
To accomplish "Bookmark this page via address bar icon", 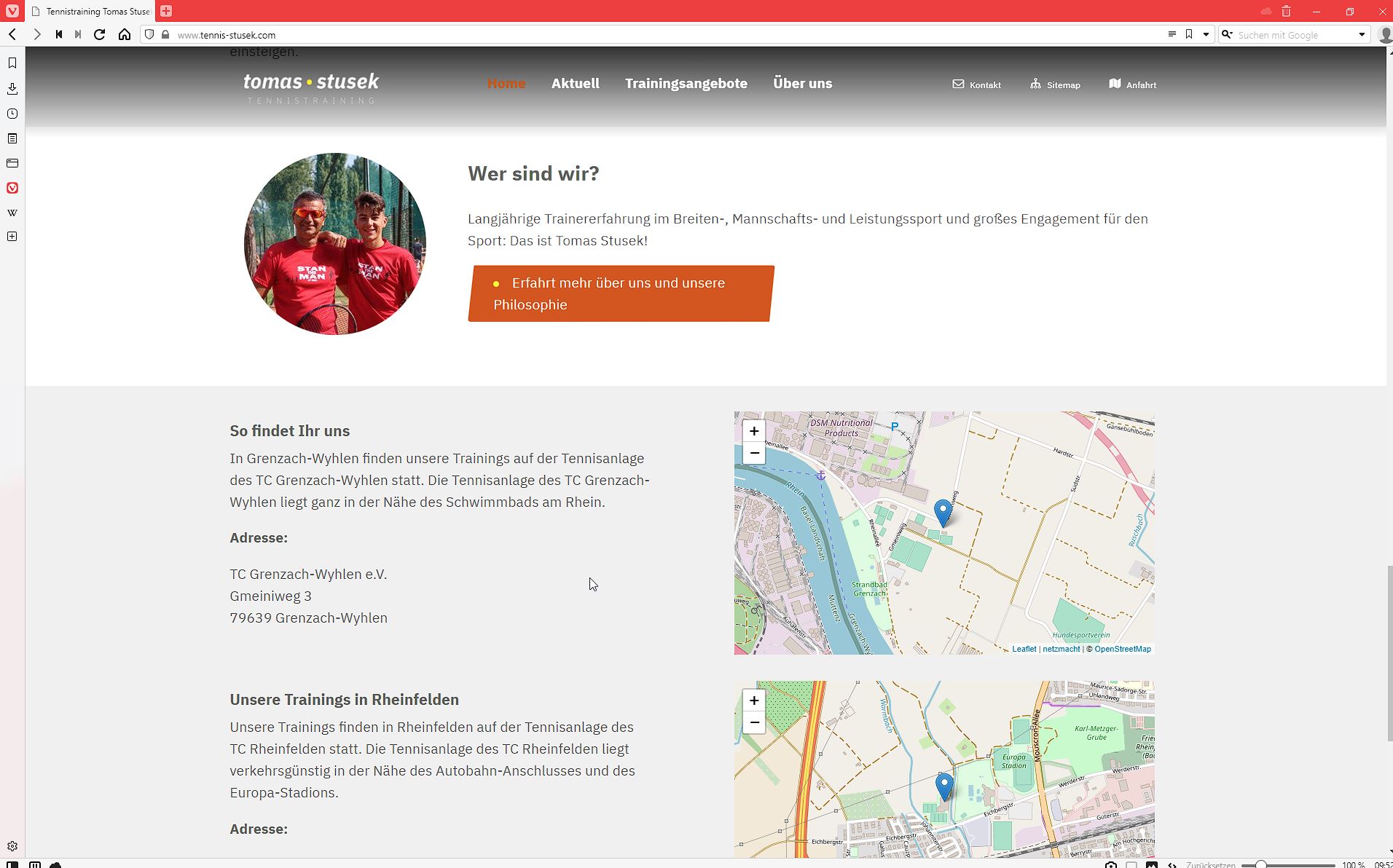I will tap(1189, 34).
